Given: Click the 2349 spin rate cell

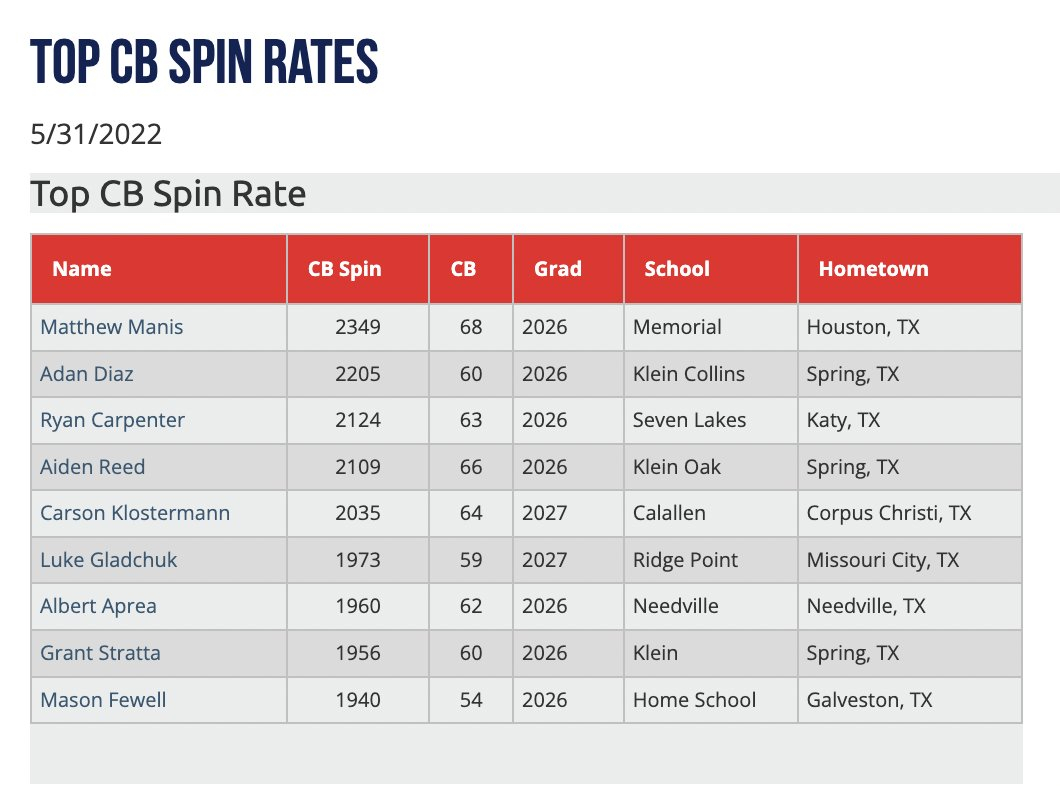Looking at the screenshot, I should click(358, 327).
